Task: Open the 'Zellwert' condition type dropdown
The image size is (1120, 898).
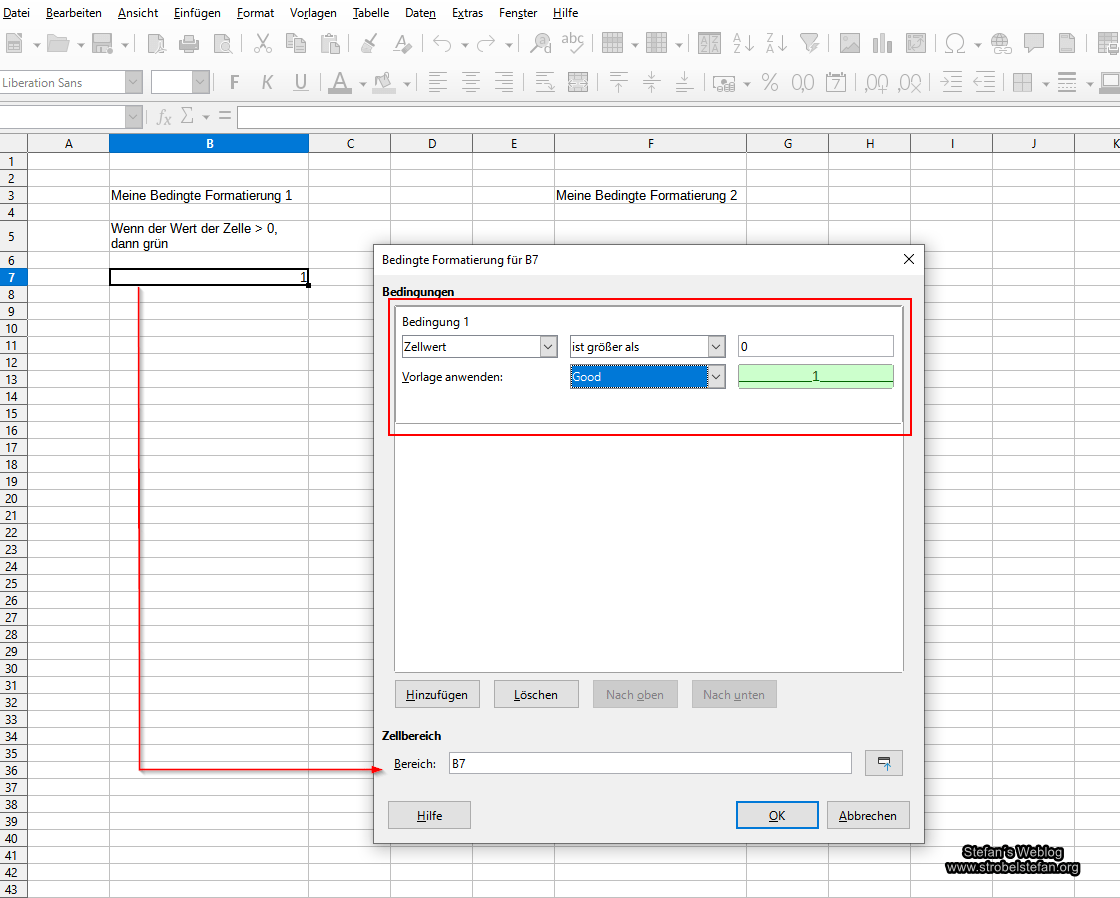Action: click(548, 346)
